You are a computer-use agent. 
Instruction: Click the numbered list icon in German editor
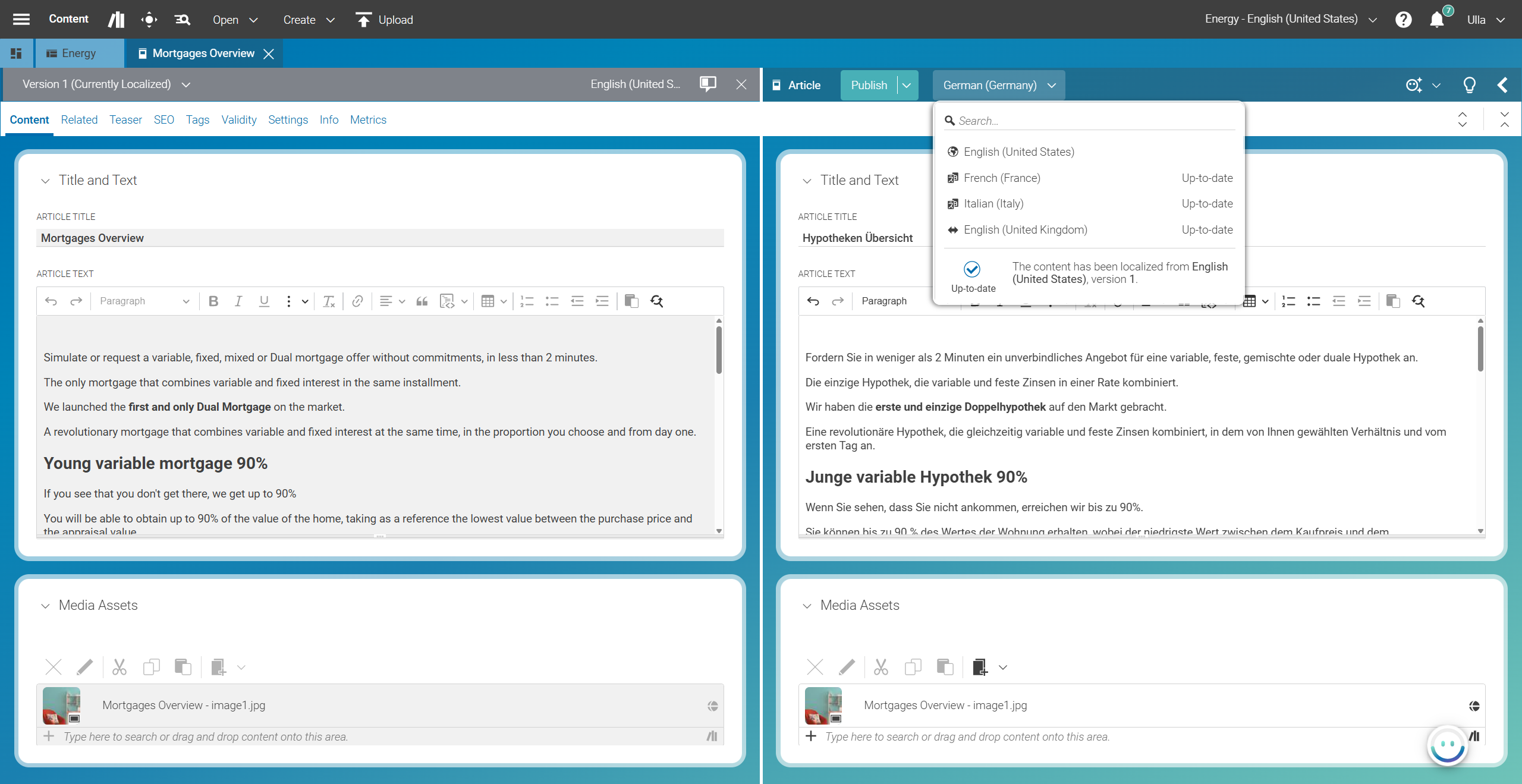pos(1288,301)
